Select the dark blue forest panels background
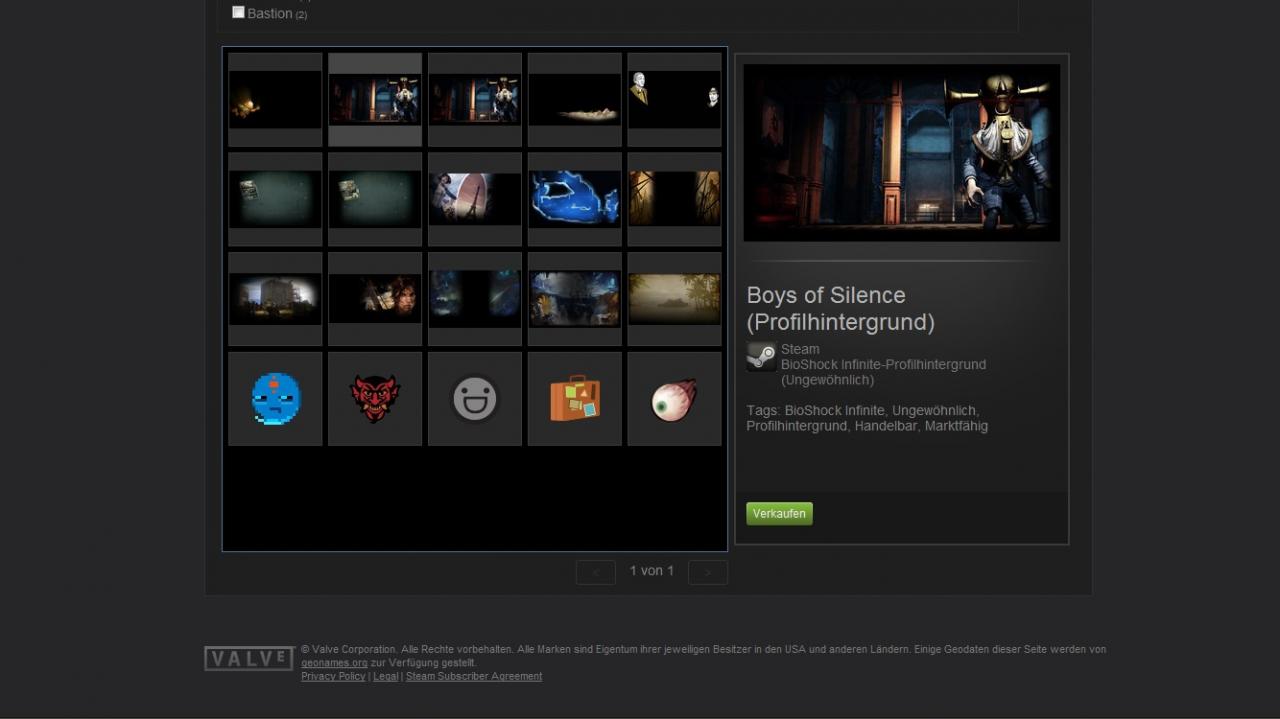This screenshot has height=719, width=1280. (475, 299)
